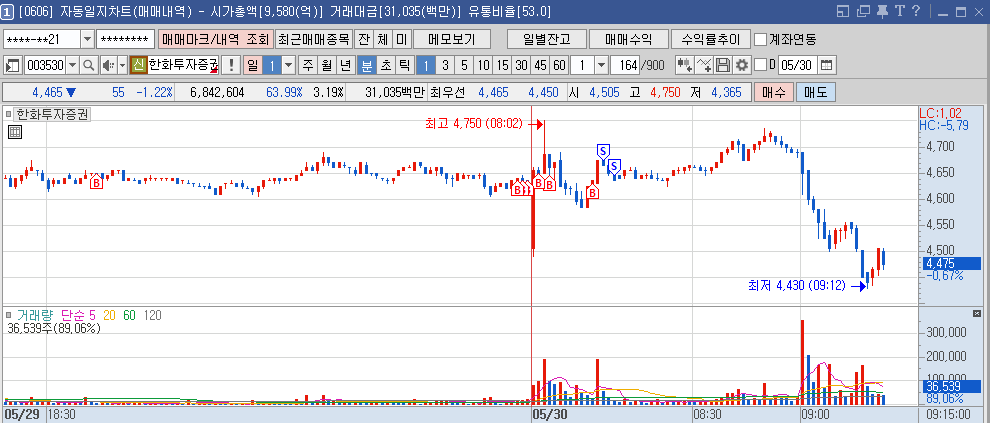Click the 최고 4,750 (08:02) high label
990x423 pixels.
[474, 124]
